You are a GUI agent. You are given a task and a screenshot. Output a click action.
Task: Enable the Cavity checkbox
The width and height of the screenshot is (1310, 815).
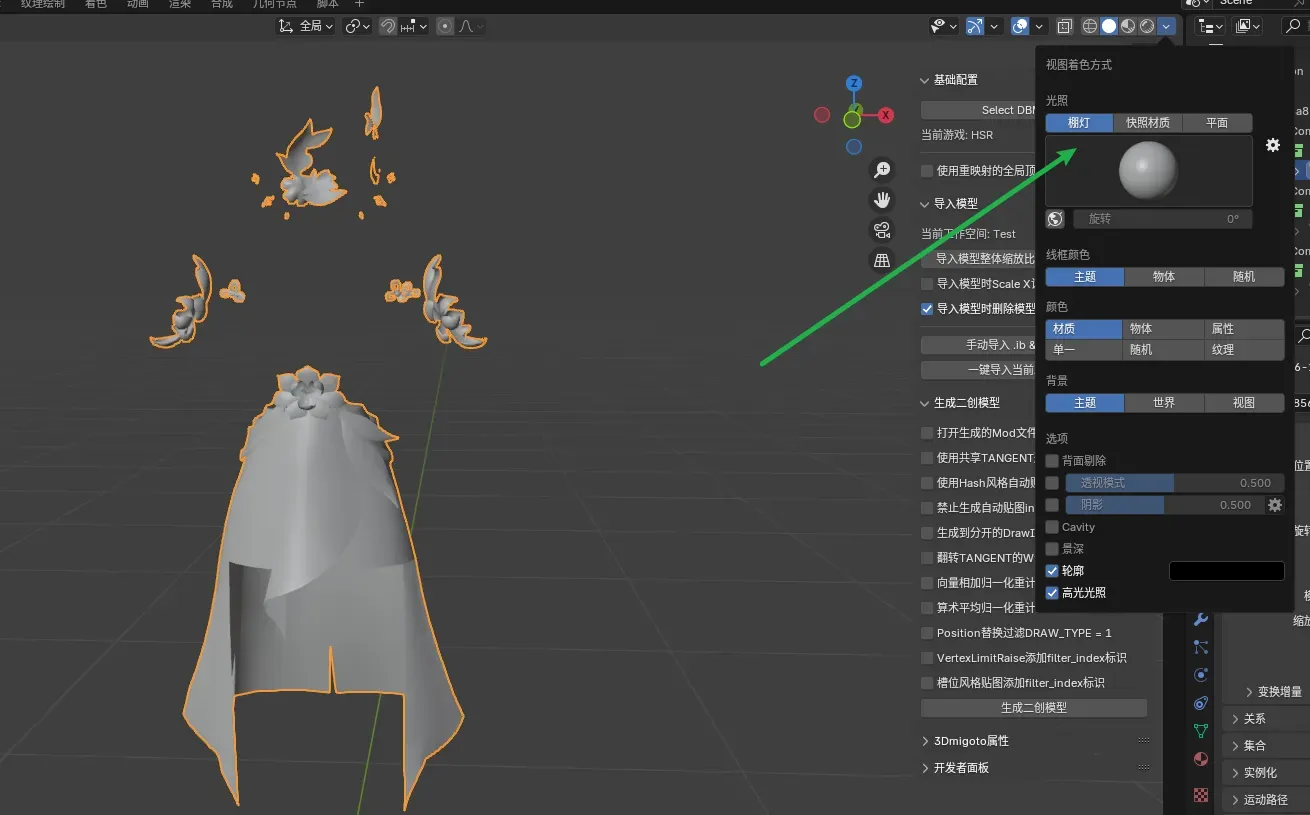[1052, 527]
